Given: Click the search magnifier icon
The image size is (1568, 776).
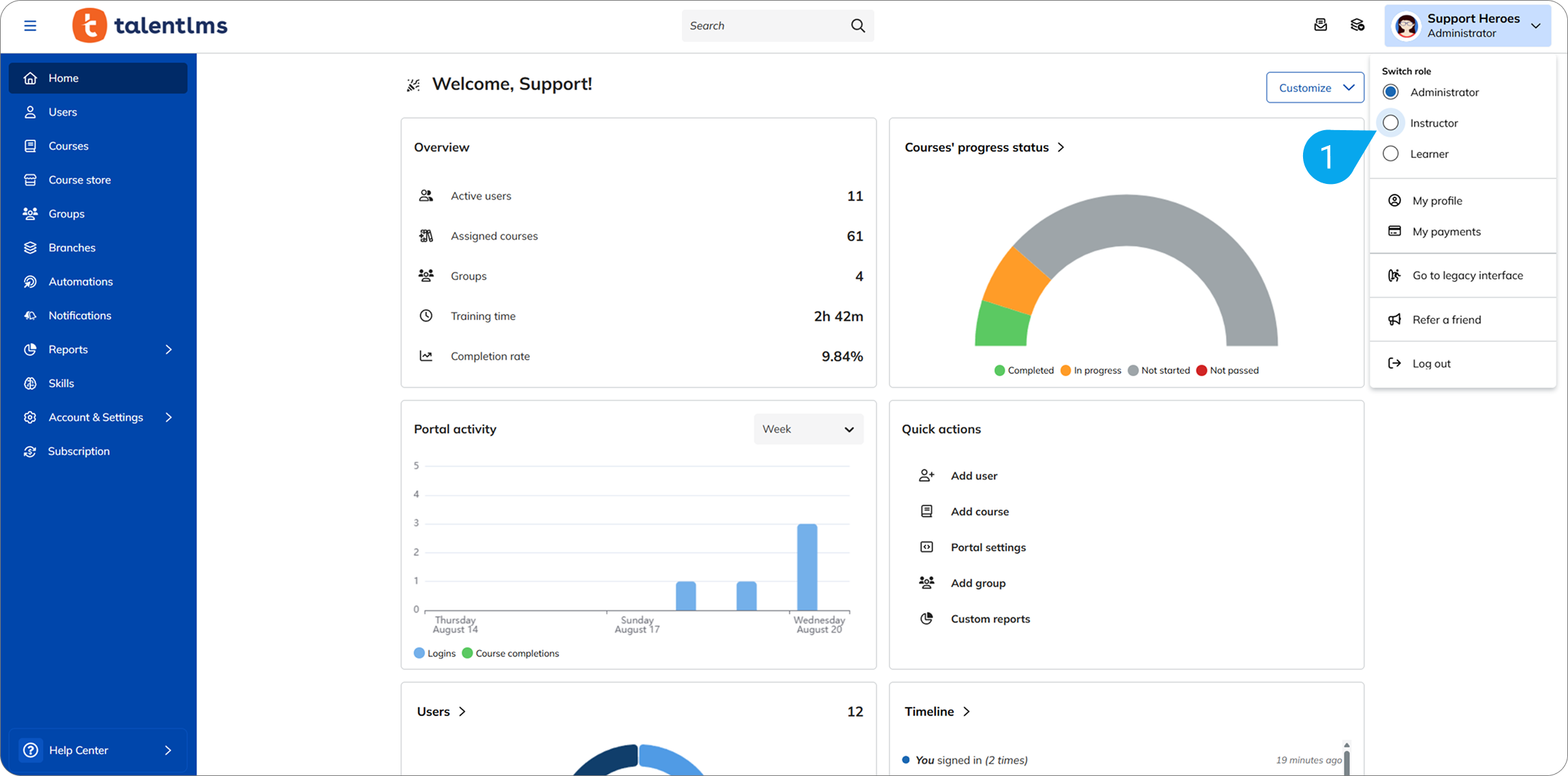Looking at the screenshot, I should [858, 26].
